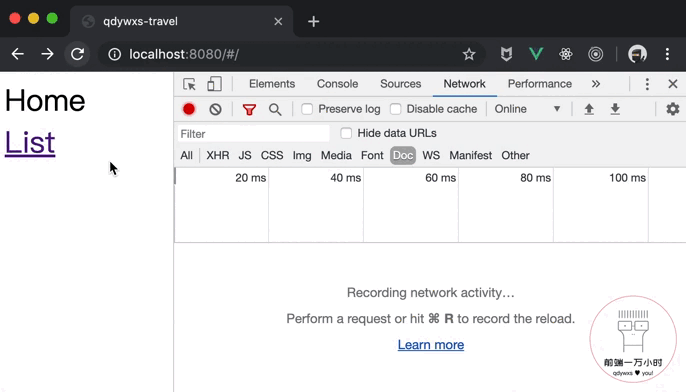Filter requests by XHR

[x=218, y=155]
